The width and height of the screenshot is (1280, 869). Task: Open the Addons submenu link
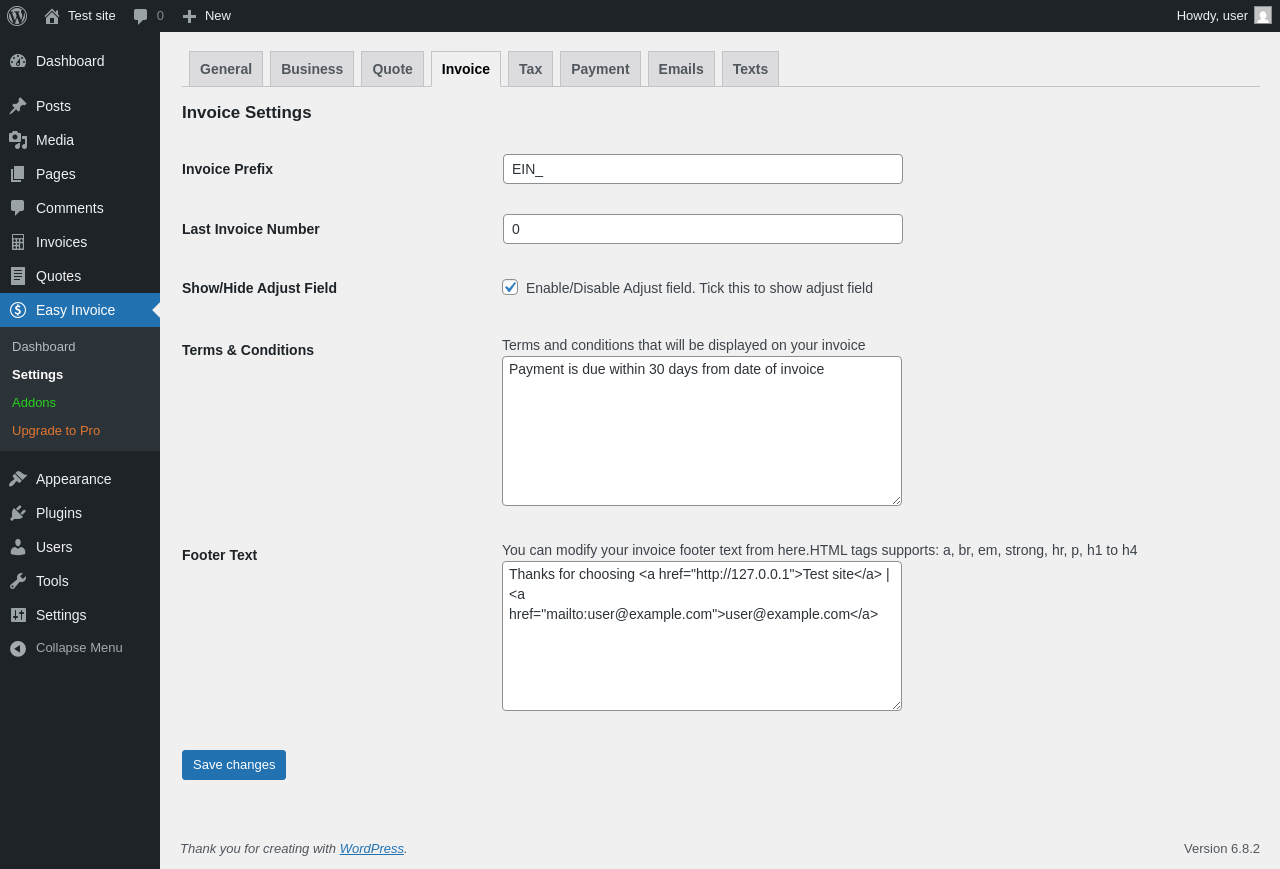[34, 402]
